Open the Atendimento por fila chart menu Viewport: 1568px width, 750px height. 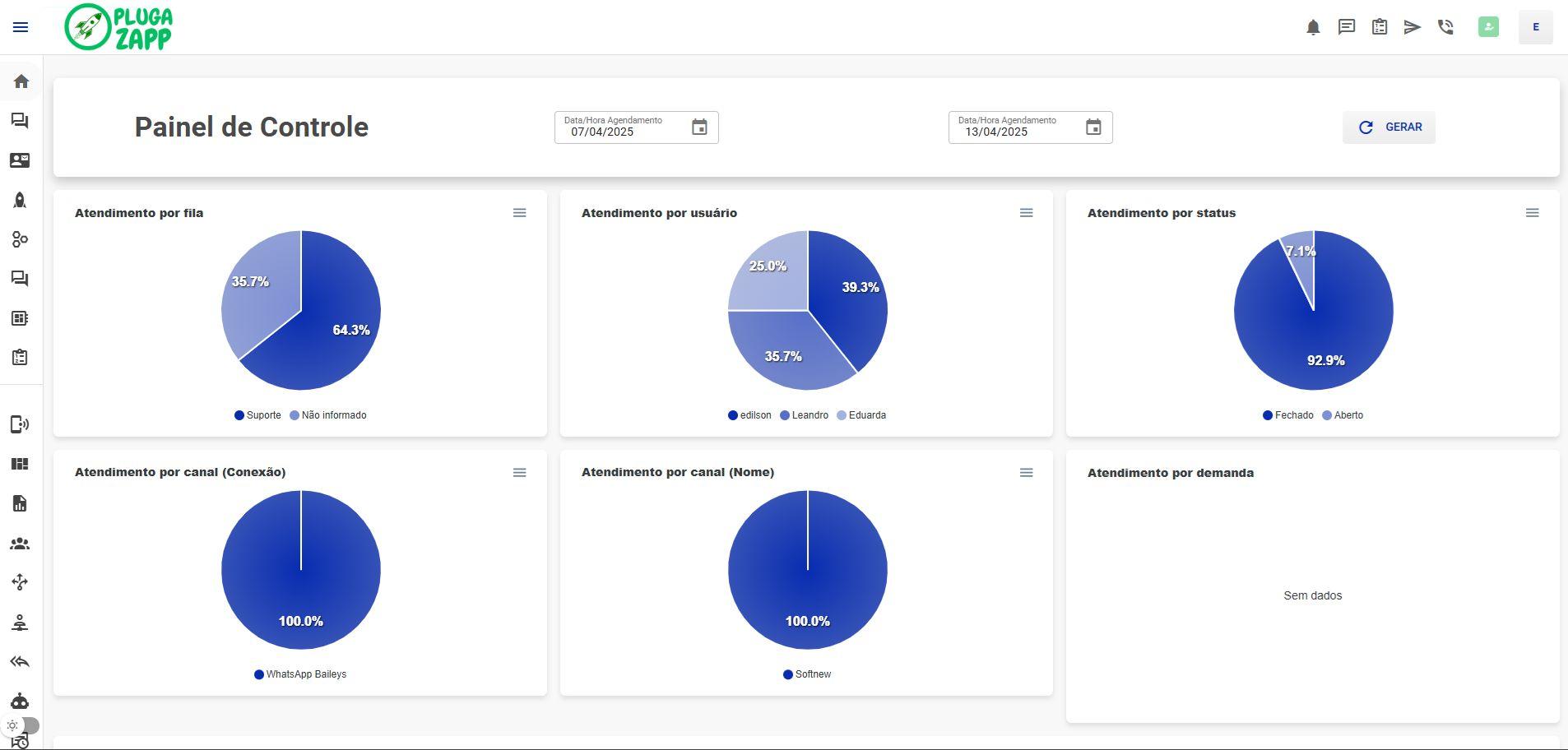click(519, 213)
